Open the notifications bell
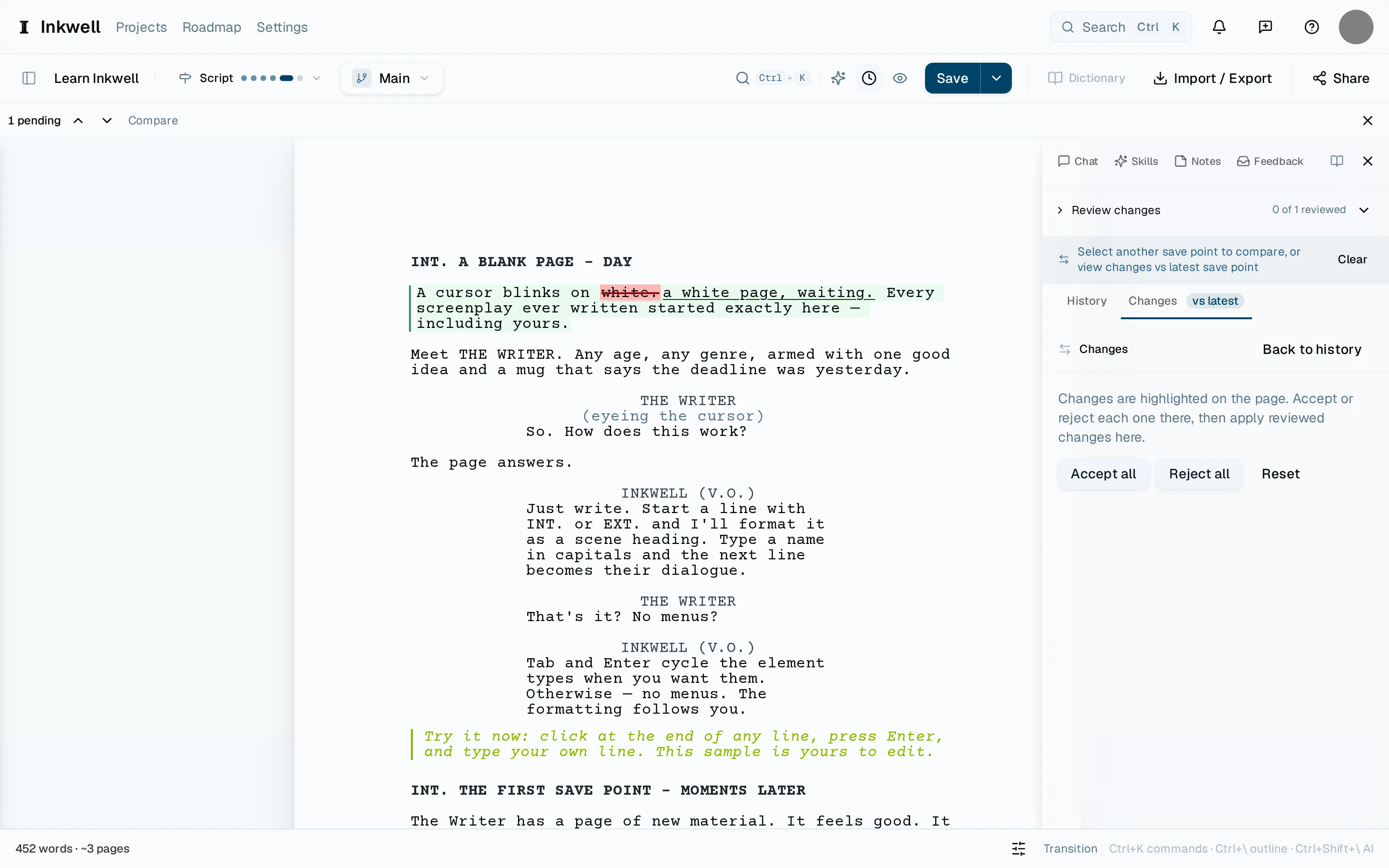 coord(1219,27)
